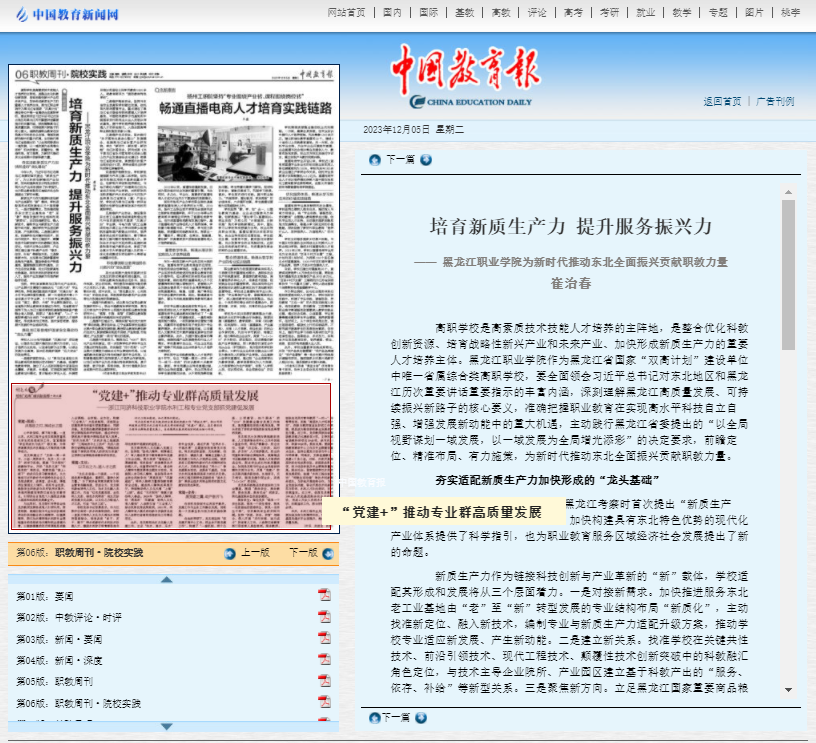Click article scrollbar down arrow
816x743 pixels.
pos(788,689)
